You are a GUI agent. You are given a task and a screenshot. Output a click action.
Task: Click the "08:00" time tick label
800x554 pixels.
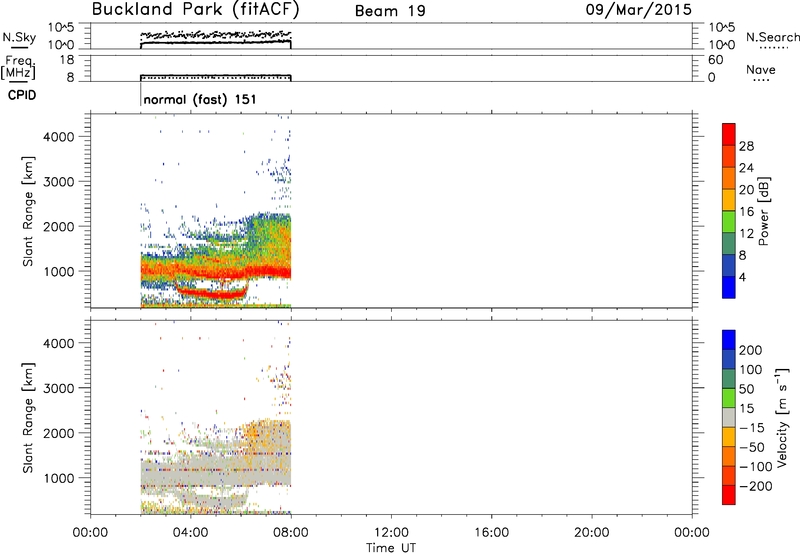[x=291, y=533]
